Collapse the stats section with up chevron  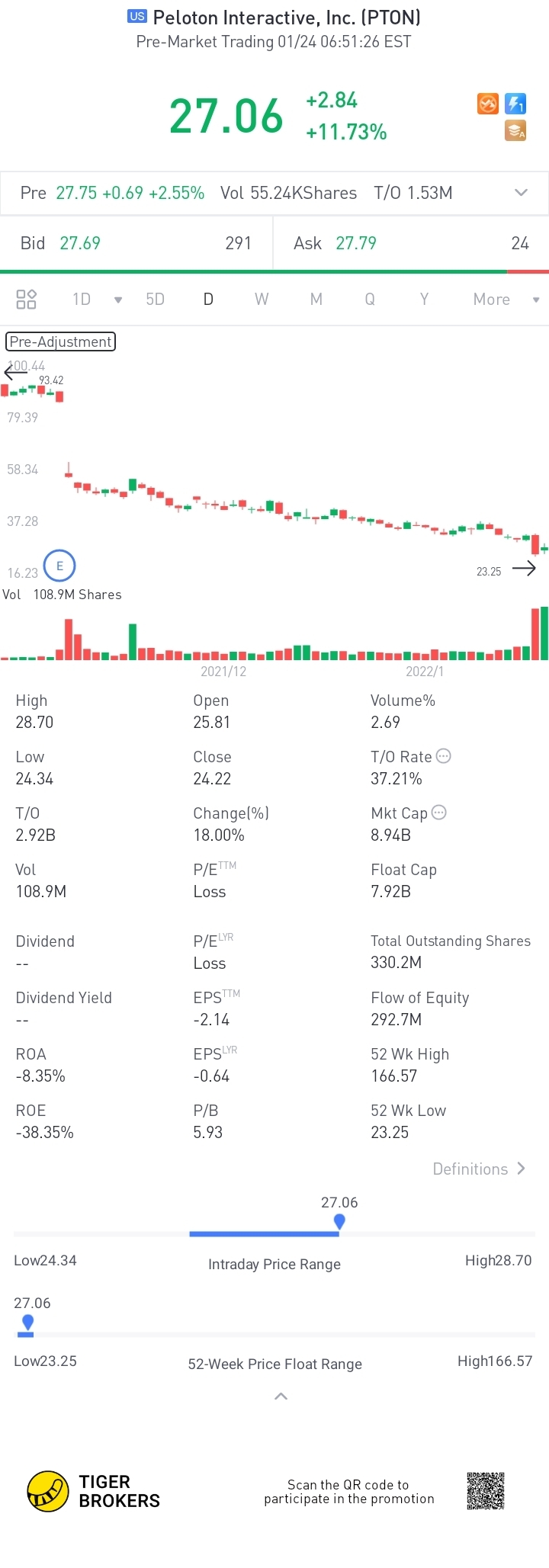tap(281, 1396)
